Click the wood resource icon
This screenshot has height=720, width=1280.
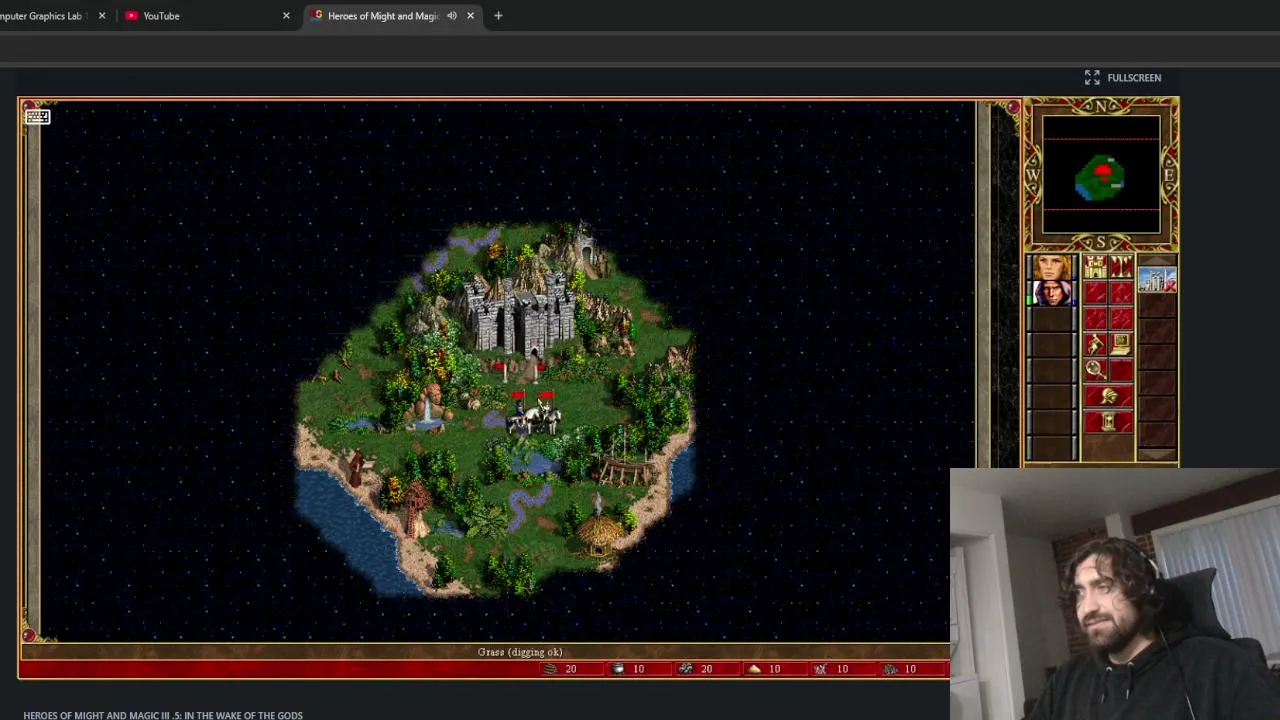(550, 669)
